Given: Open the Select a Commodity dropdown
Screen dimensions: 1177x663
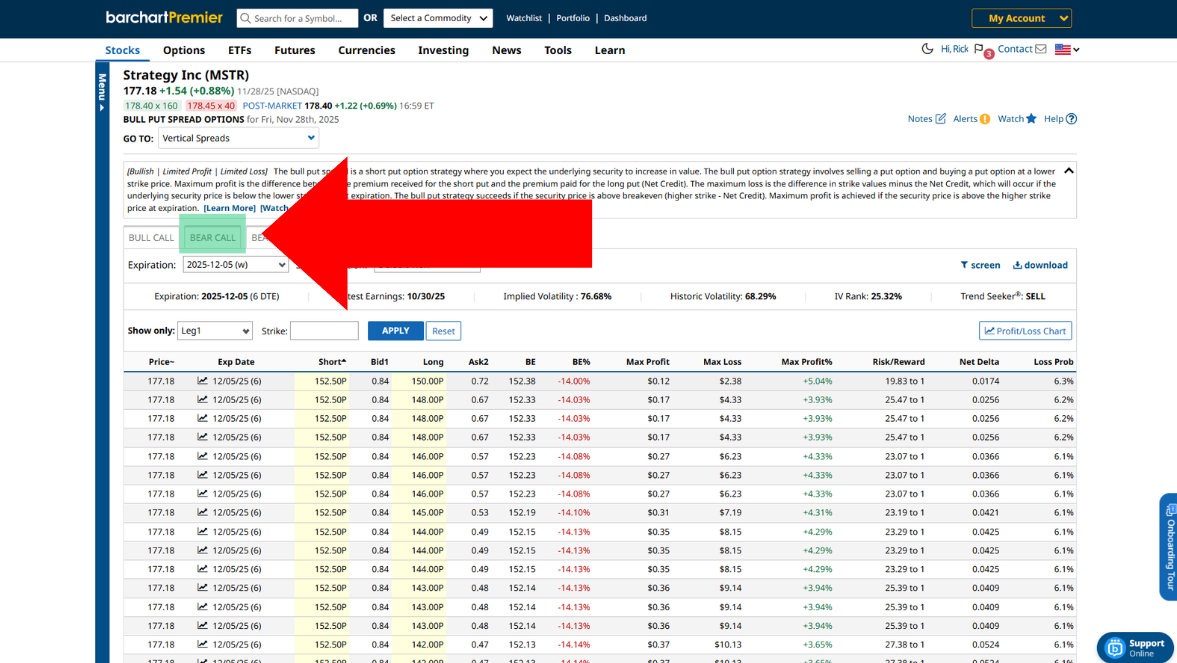Looking at the screenshot, I should (438, 18).
